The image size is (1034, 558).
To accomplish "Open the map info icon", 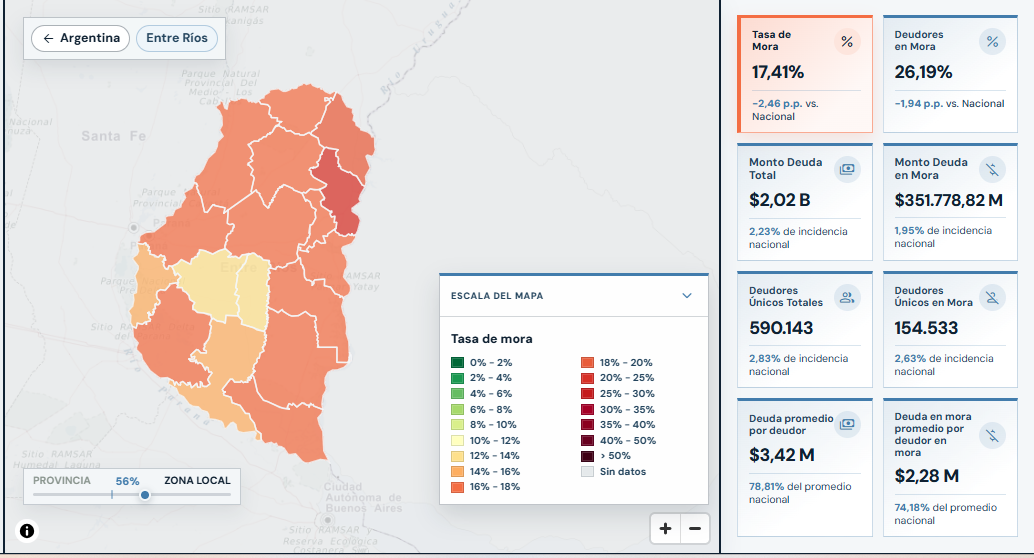I will pos(27,530).
